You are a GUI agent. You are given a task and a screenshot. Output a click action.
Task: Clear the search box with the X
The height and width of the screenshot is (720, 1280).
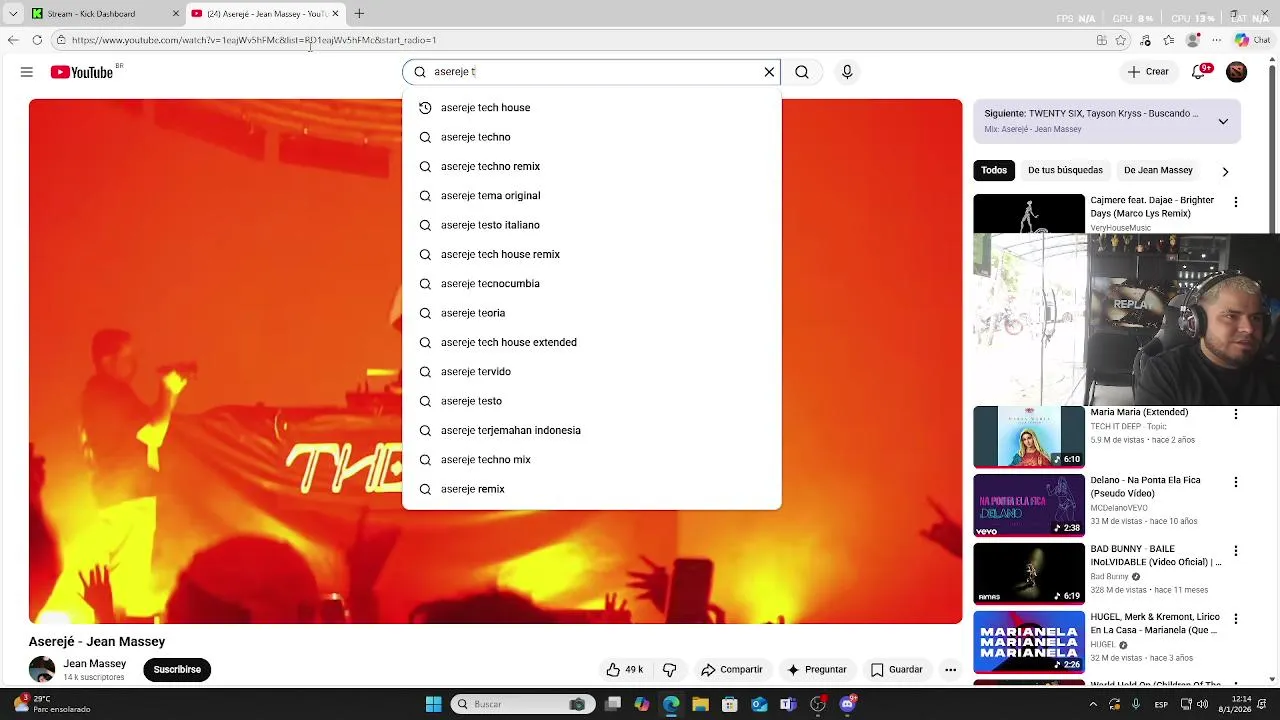point(769,72)
